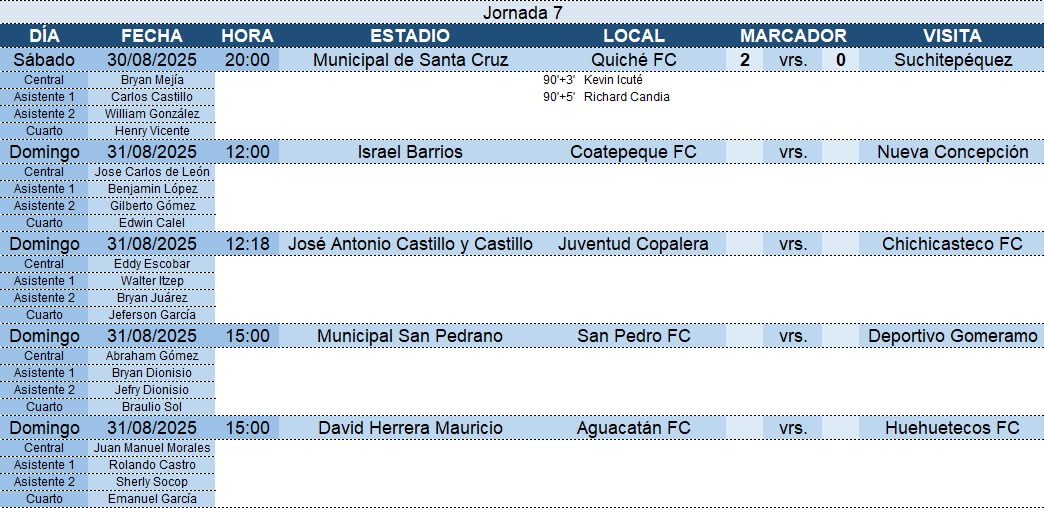Click the Richard Candia goal scorer entry
Screen dimensions: 1044x508
626,97
